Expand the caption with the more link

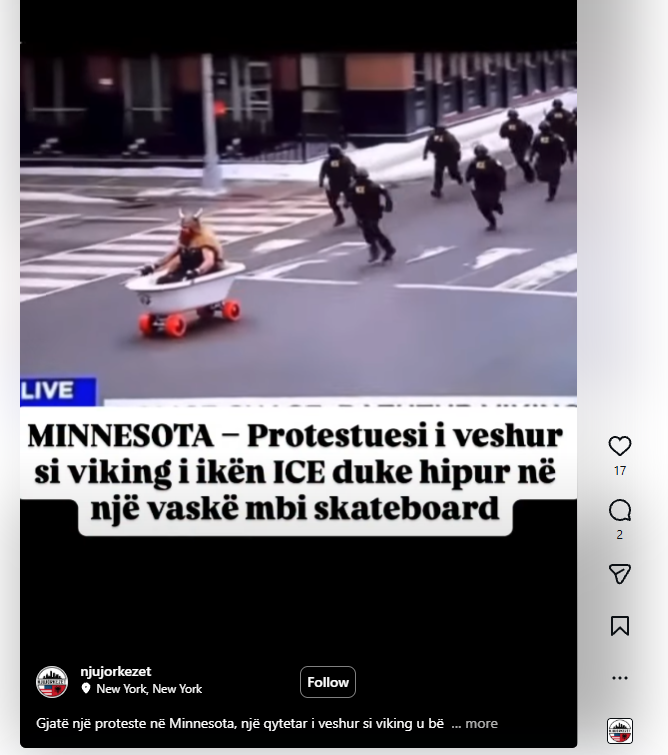pyautogui.click(x=481, y=723)
